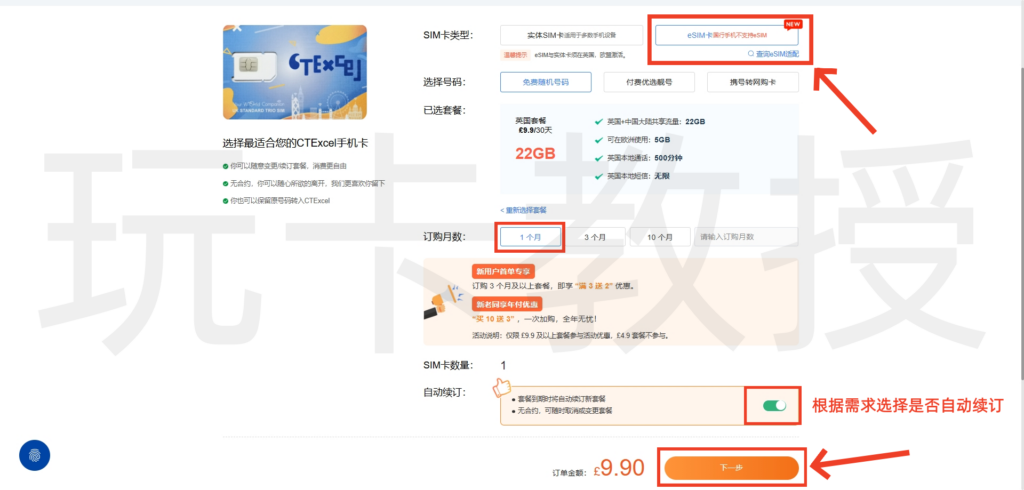Screen dimensions: 1024x490
Task: Click the orange 温馨提示 tag
Action: pyautogui.click(x=516, y=55)
